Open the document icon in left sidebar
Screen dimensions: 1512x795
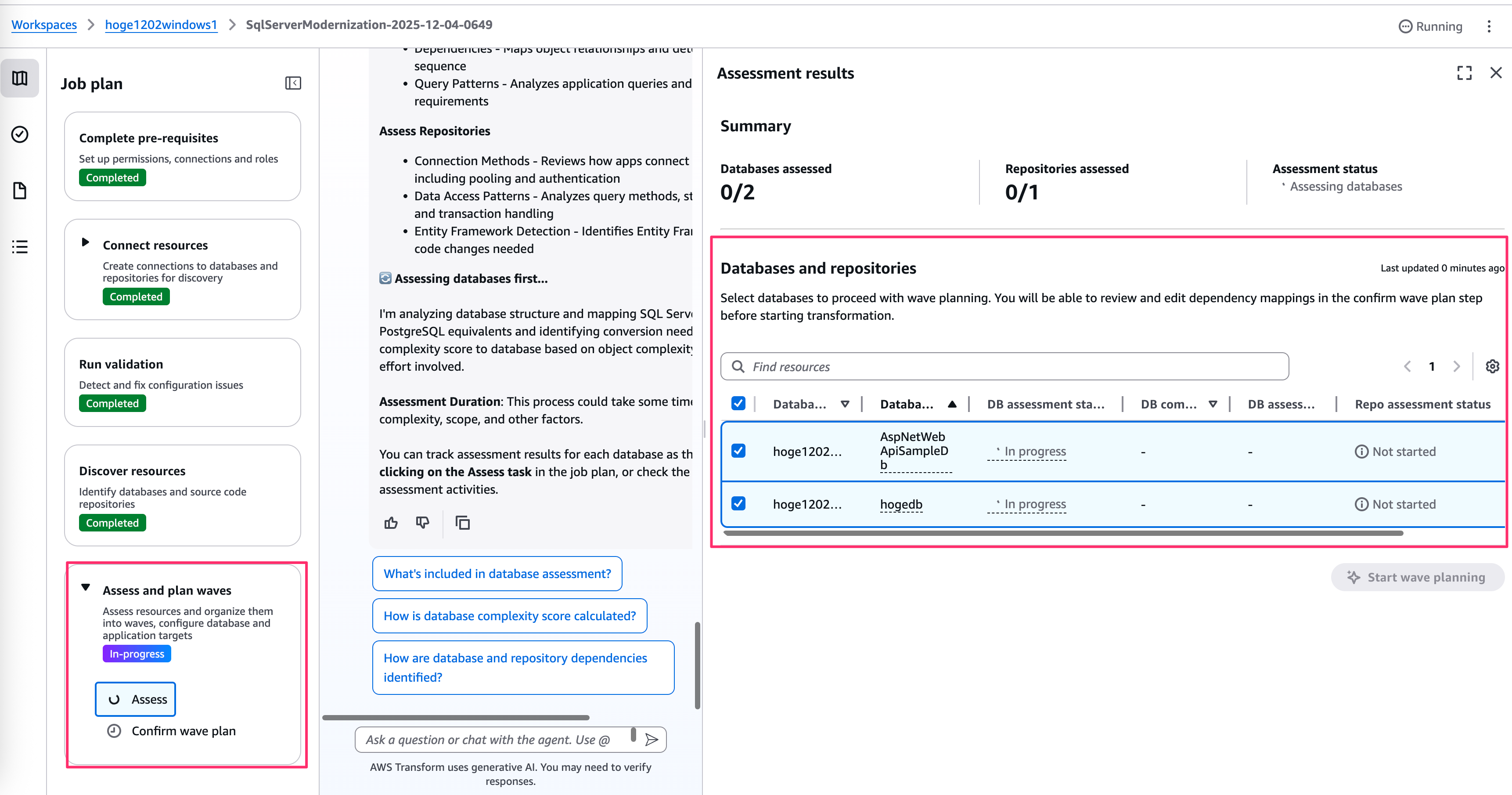[x=19, y=191]
